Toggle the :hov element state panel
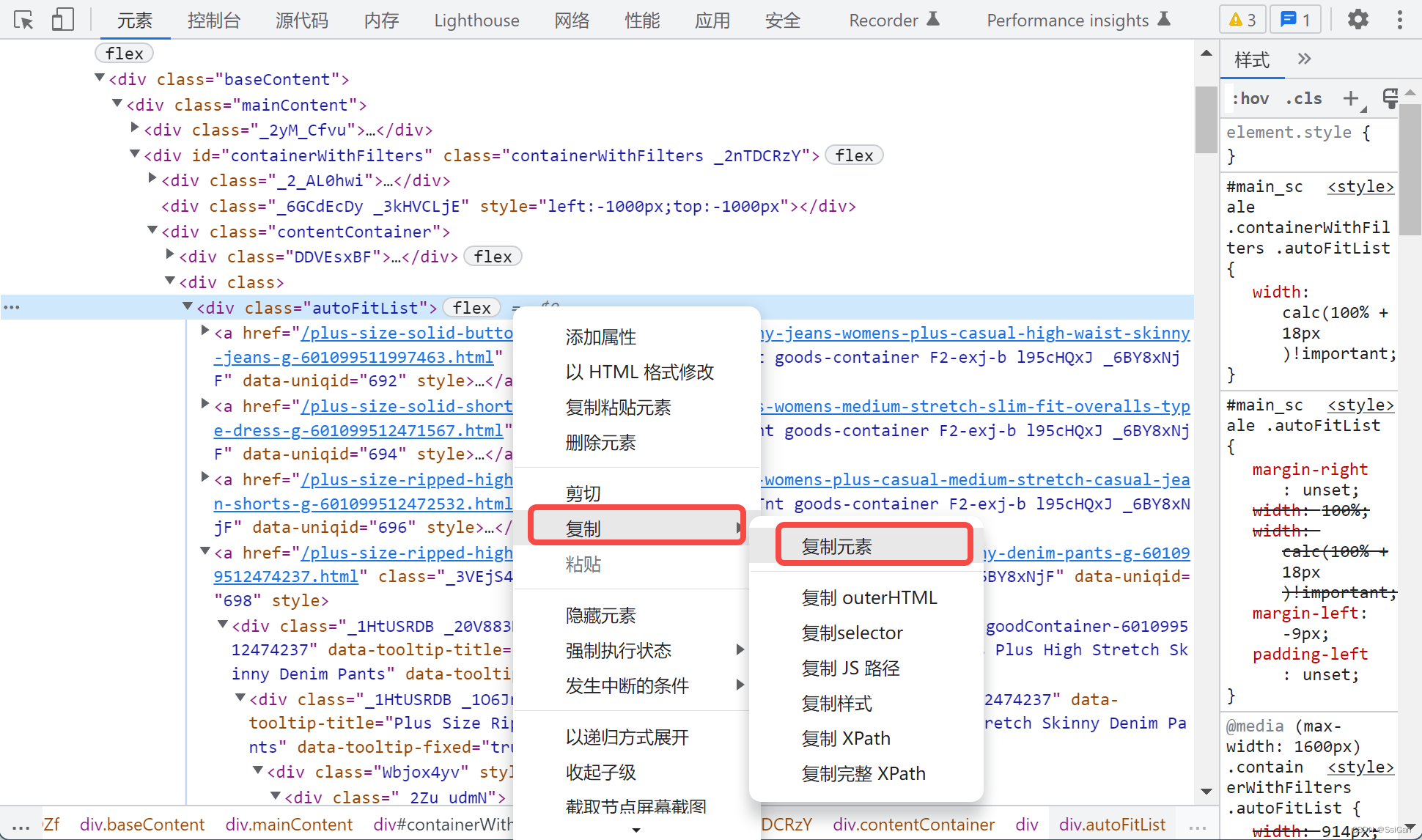Image resolution: width=1422 pixels, height=840 pixels. click(x=1250, y=98)
